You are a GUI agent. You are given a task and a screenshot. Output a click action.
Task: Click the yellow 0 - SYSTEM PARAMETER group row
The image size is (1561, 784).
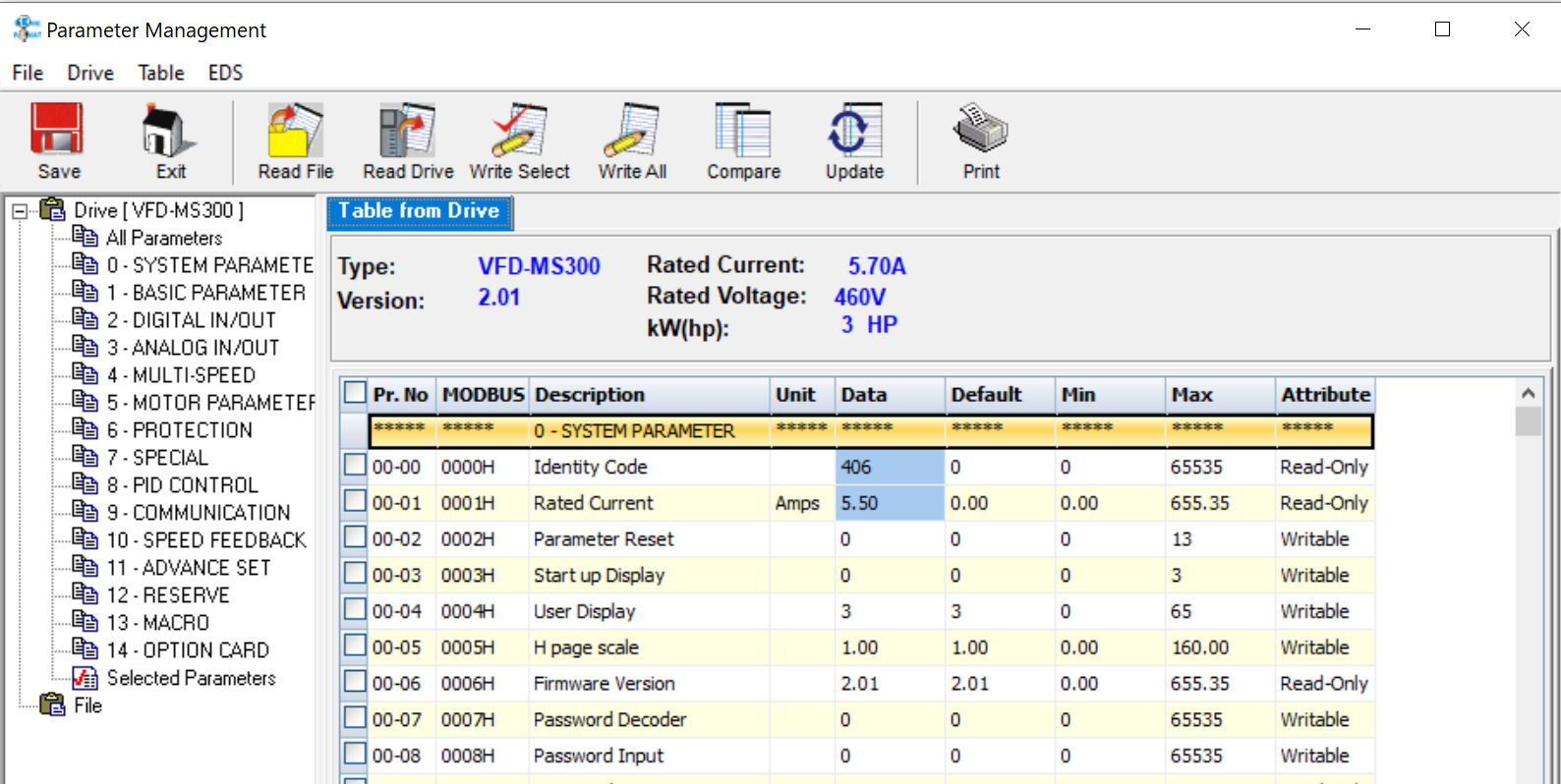[871, 430]
